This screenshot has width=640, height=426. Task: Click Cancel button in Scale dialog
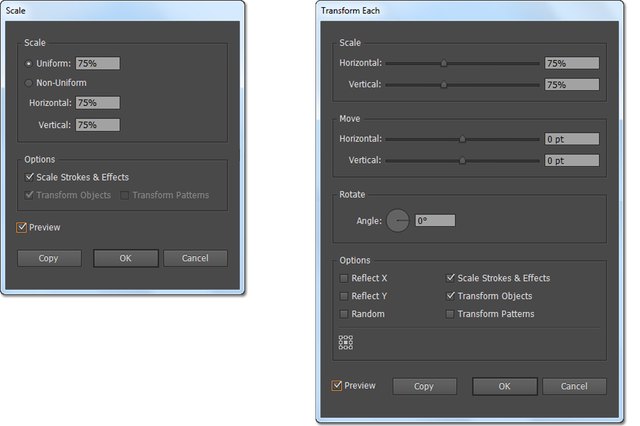(x=196, y=258)
